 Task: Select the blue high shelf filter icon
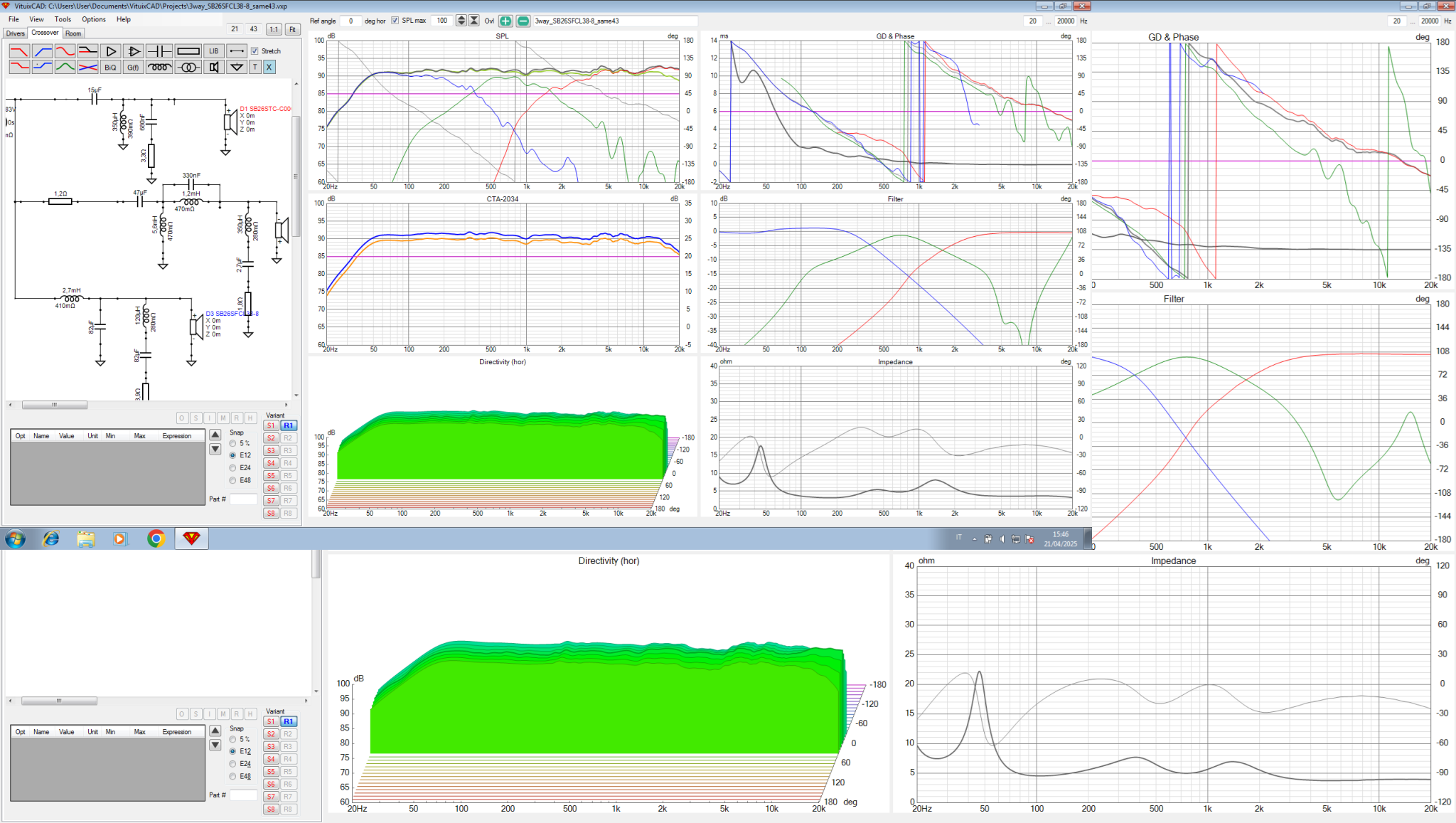point(43,67)
